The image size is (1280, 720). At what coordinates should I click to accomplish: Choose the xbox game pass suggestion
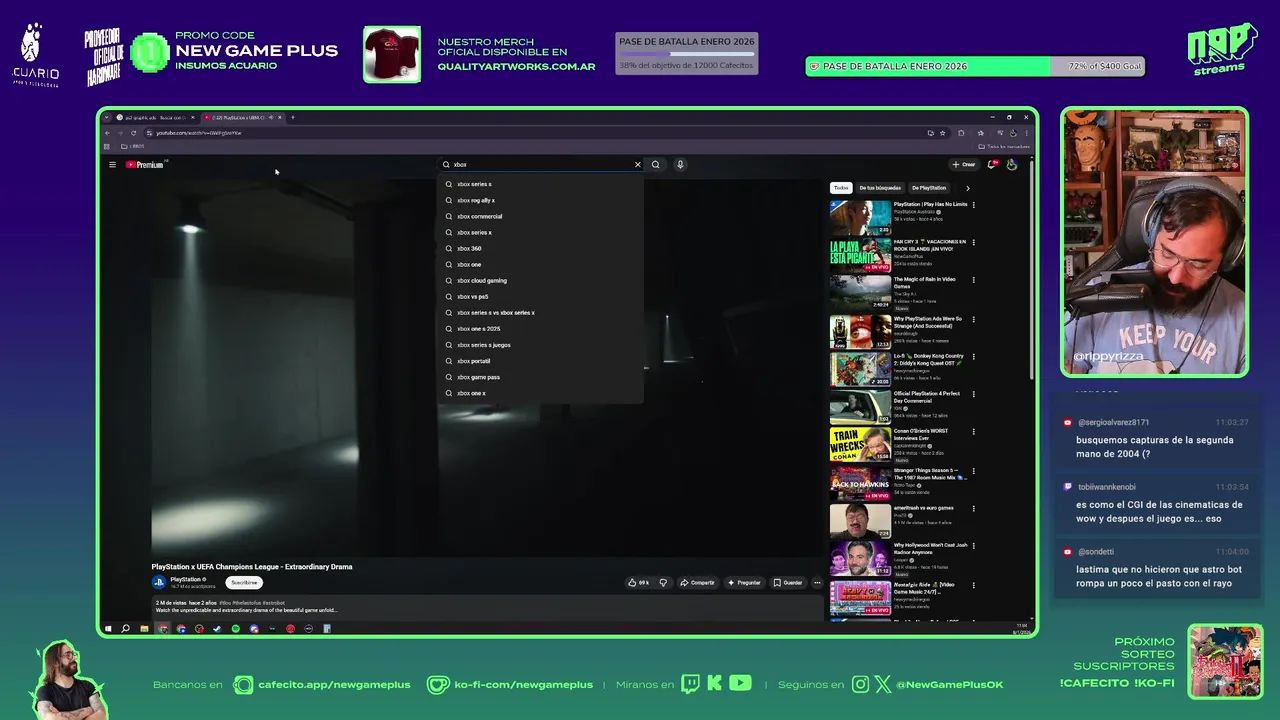[540, 377]
